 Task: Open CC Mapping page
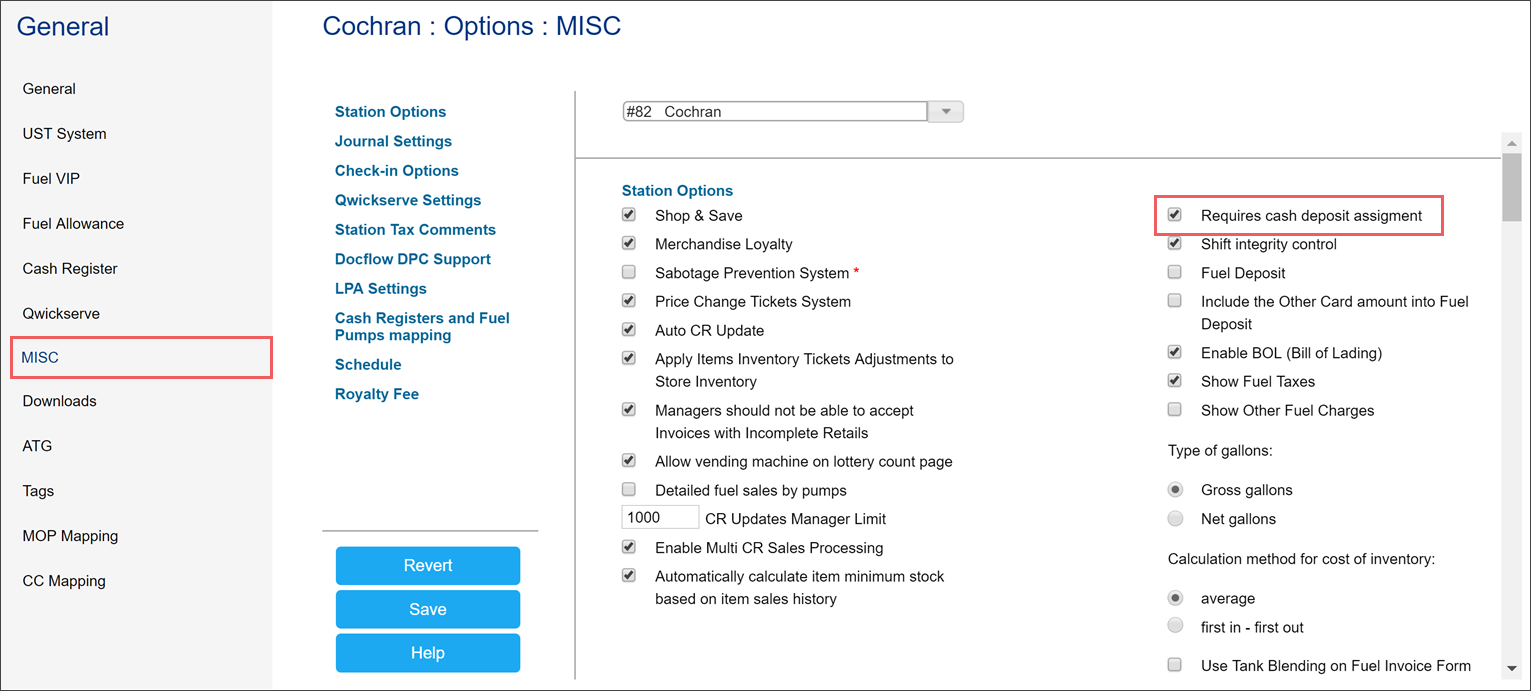pyautogui.click(x=64, y=582)
